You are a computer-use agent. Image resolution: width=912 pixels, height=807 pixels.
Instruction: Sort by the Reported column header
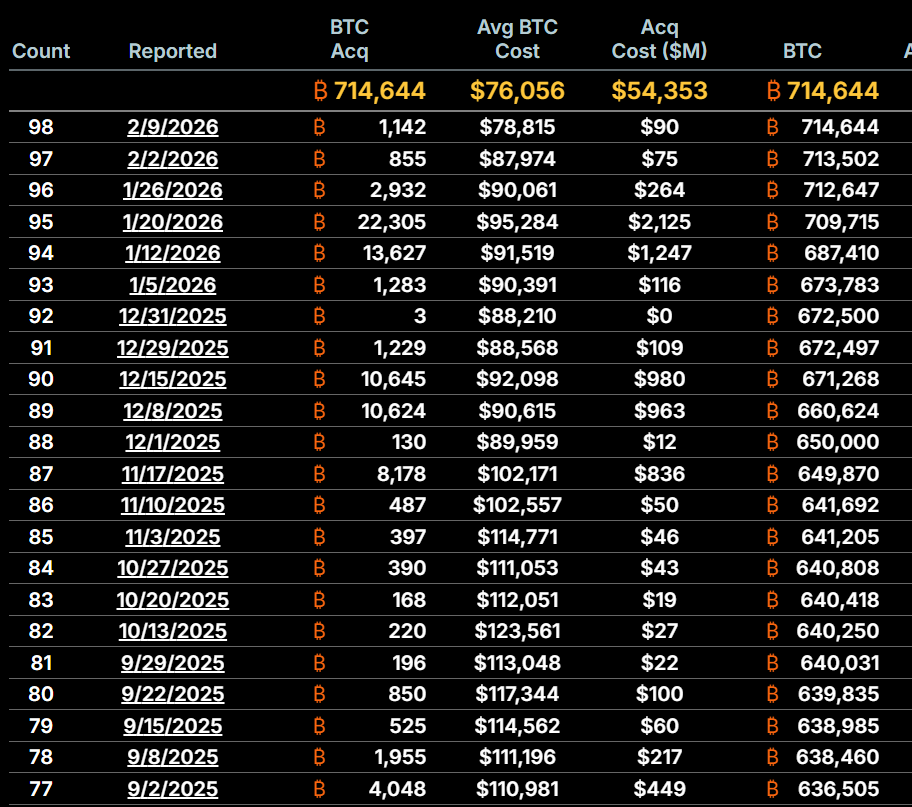[172, 51]
